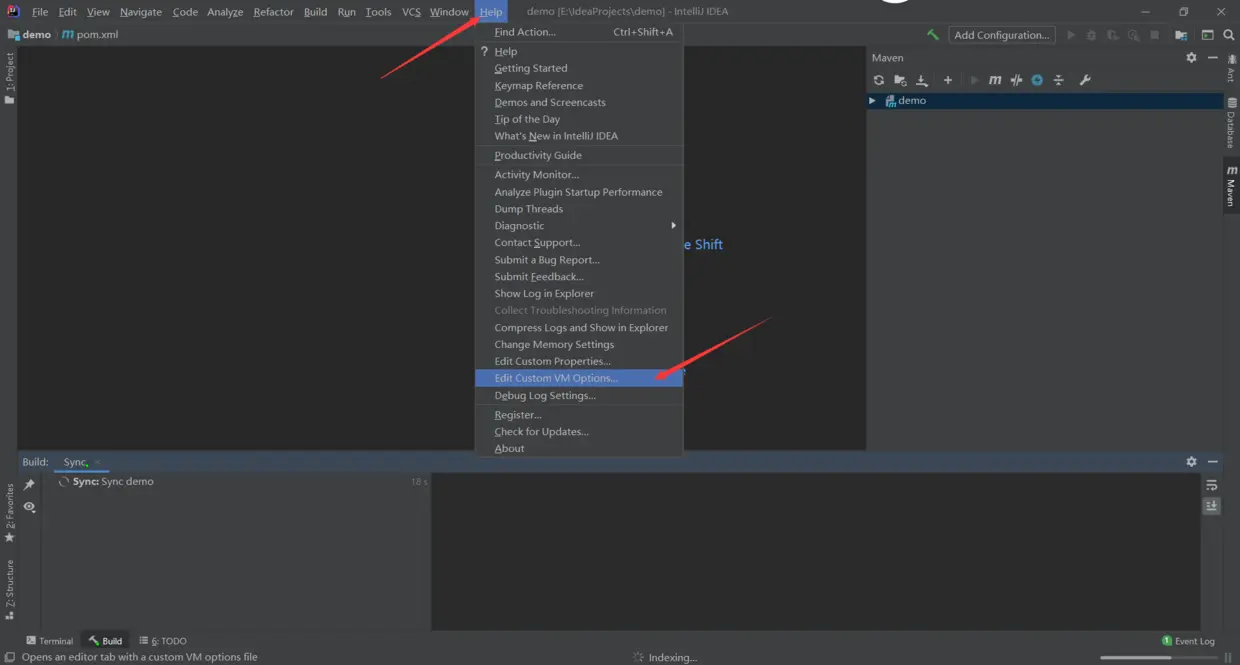Pin the Build tab with pin icon
The height and width of the screenshot is (665, 1240).
click(x=29, y=485)
